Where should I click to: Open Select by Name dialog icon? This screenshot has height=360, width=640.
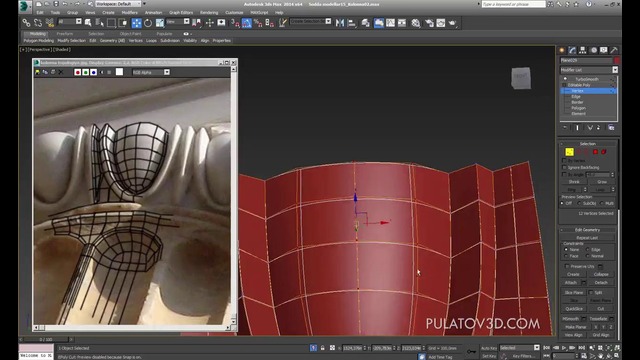[99, 23]
